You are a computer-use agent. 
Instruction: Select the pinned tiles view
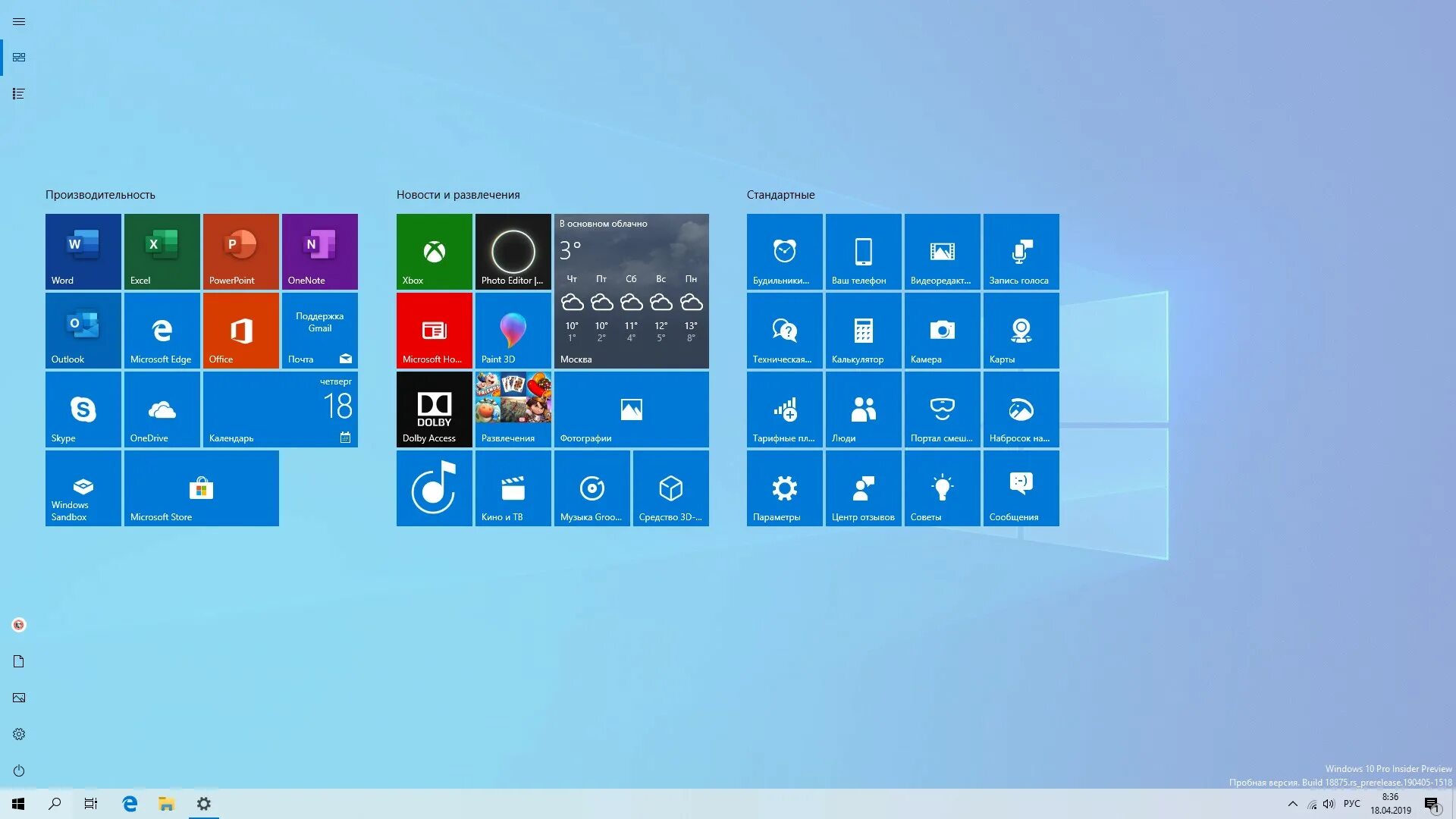(x=19, y=57)
